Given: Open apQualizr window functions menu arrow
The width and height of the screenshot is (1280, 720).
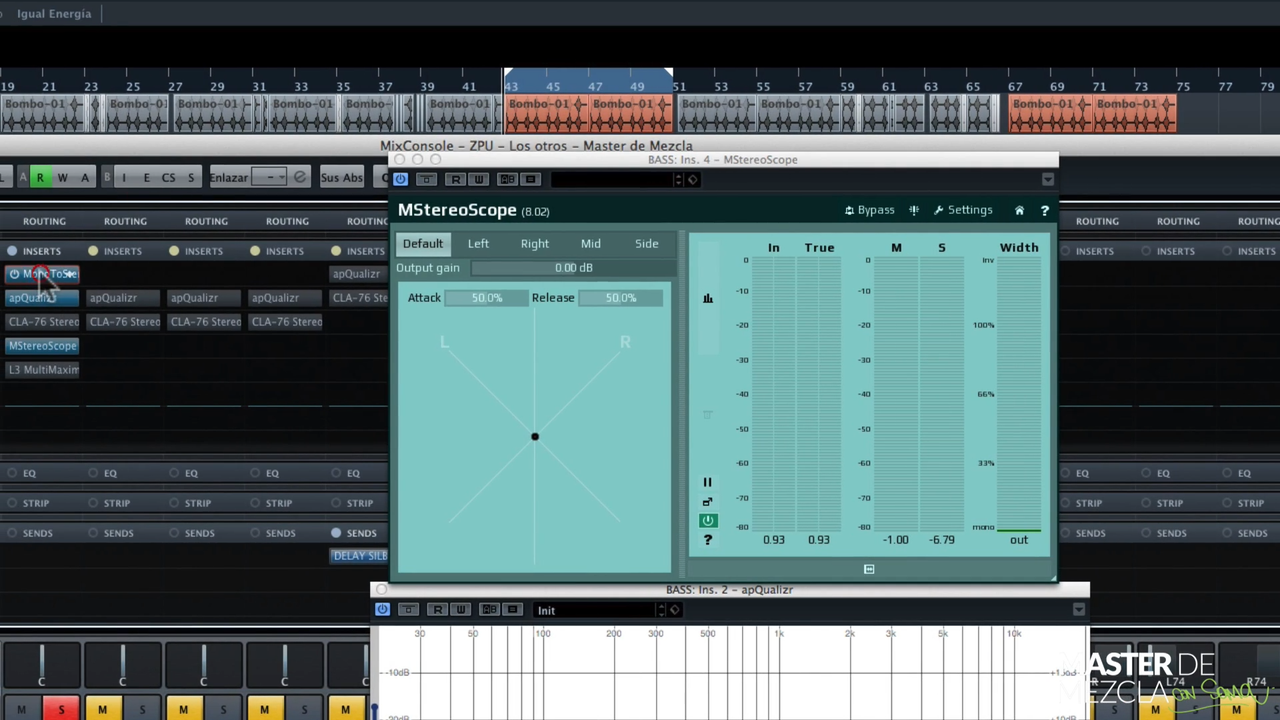Looking at the screenshot, I should (x=1078, y=610).
